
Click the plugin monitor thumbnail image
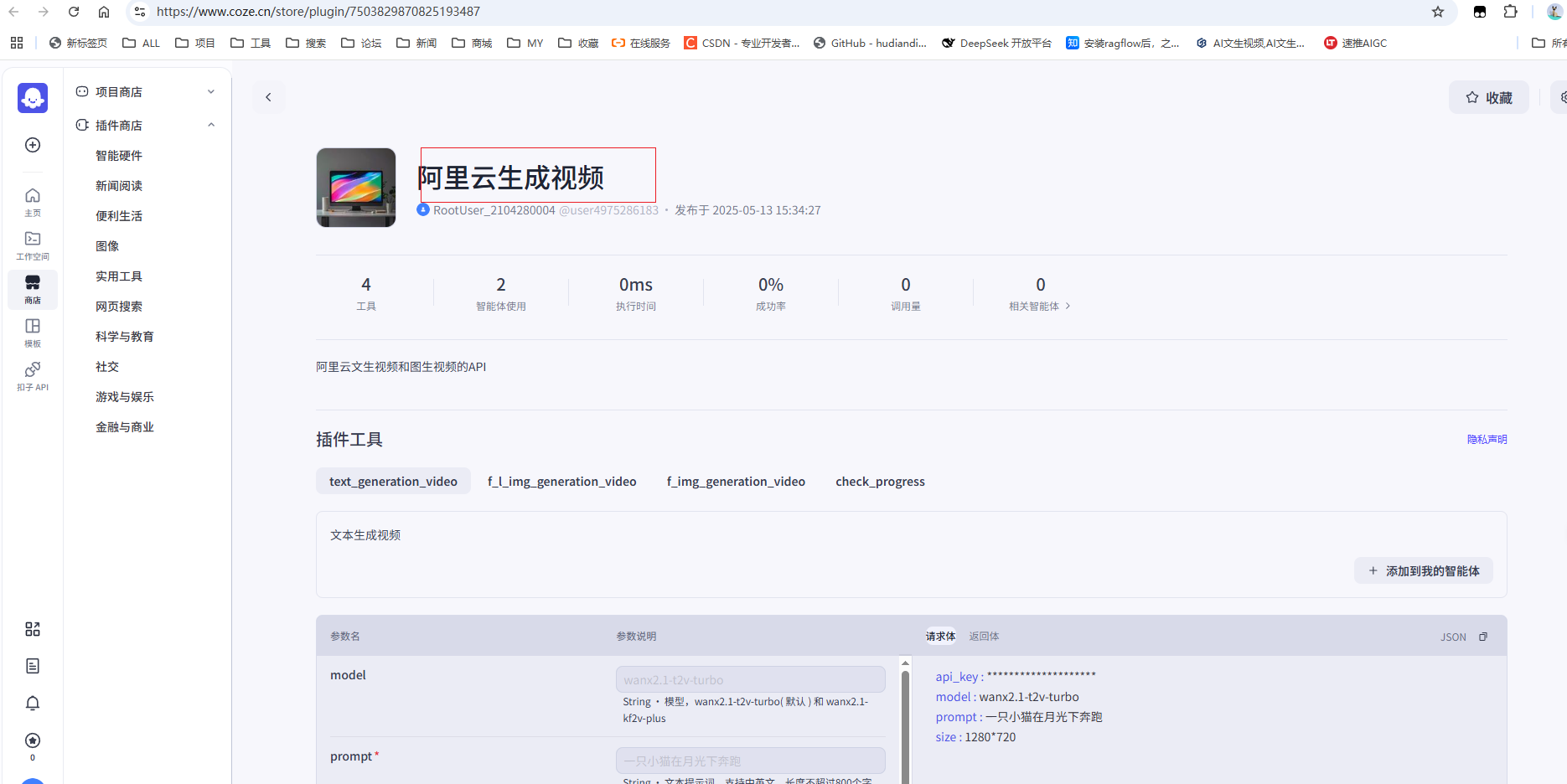(356, 188)
